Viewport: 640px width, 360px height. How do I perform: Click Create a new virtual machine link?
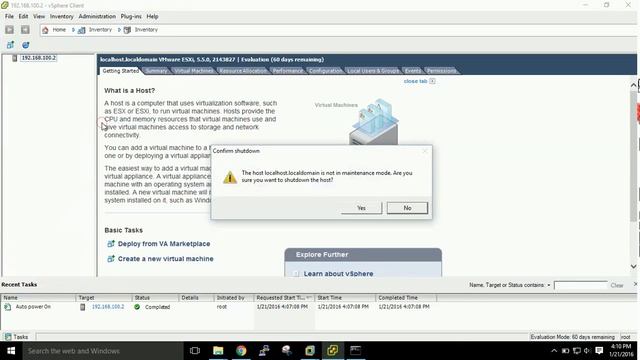(x=166, y=259)
